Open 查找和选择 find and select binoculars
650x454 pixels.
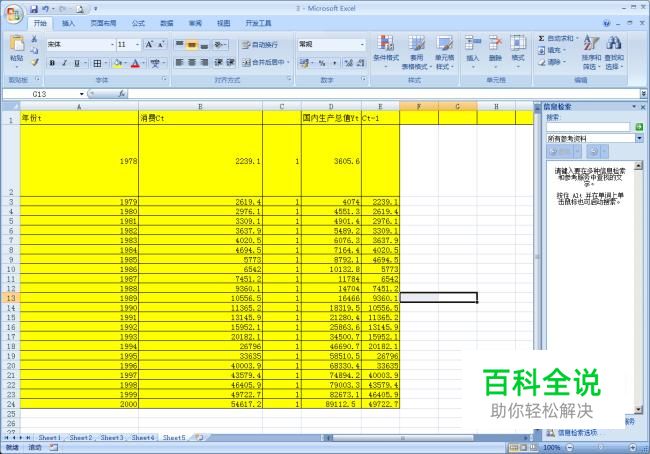614,52
